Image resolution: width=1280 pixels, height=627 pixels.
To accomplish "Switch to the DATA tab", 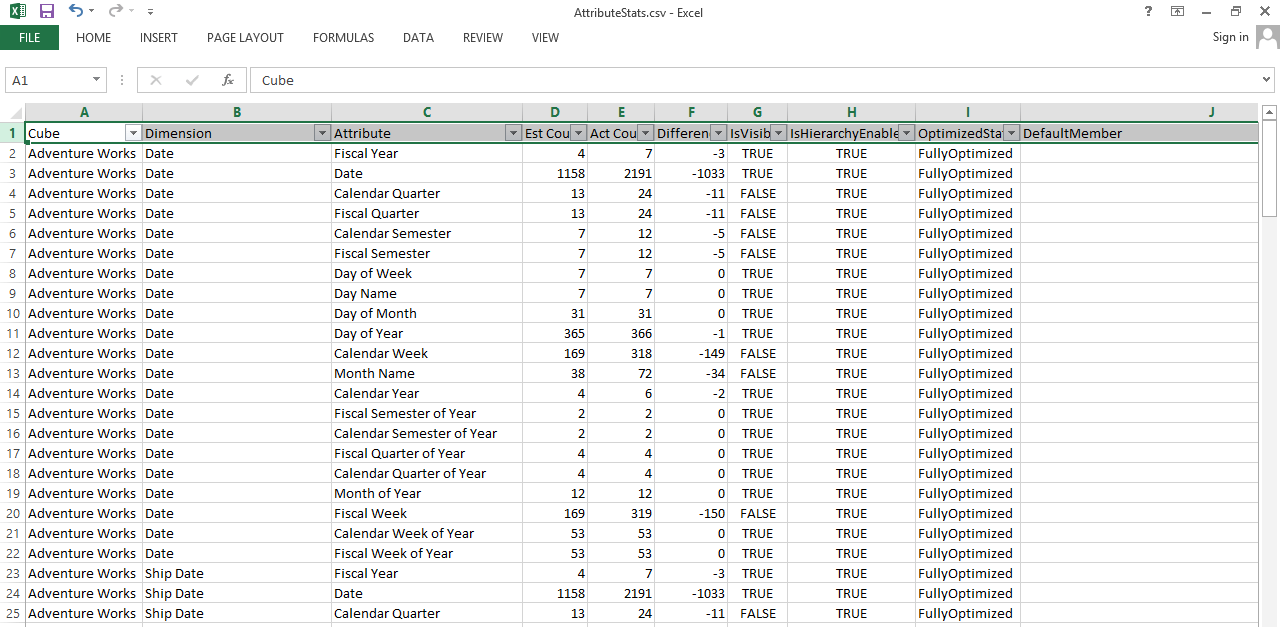I will click(418, 38).
